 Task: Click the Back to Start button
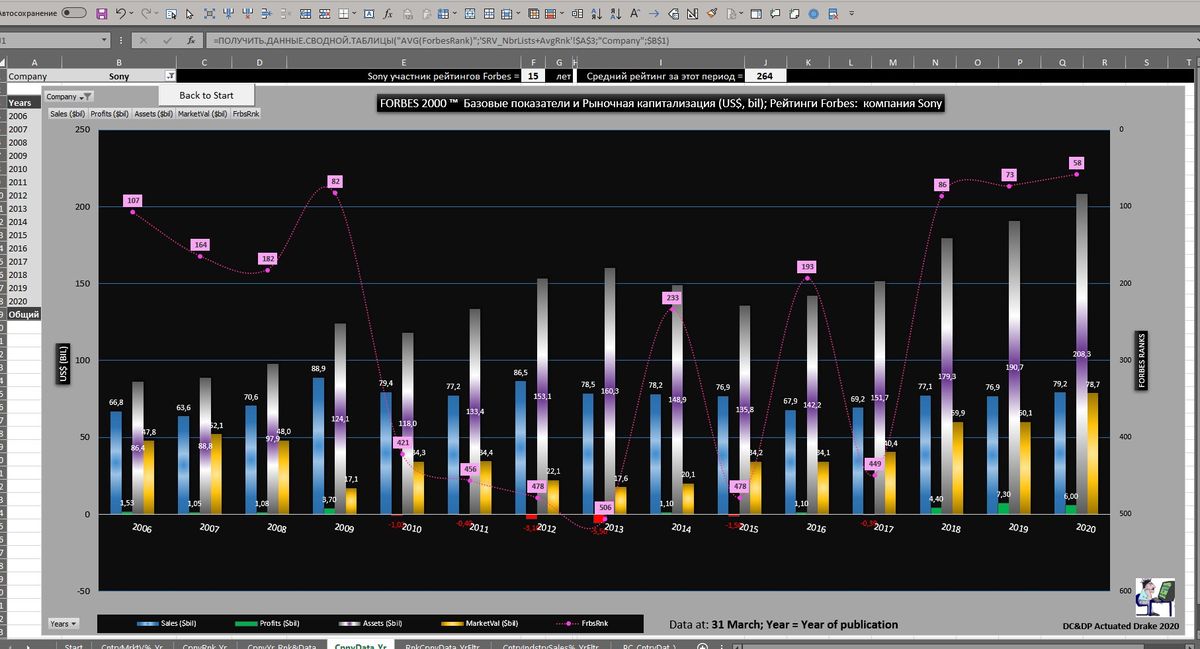tap(206, 95)
